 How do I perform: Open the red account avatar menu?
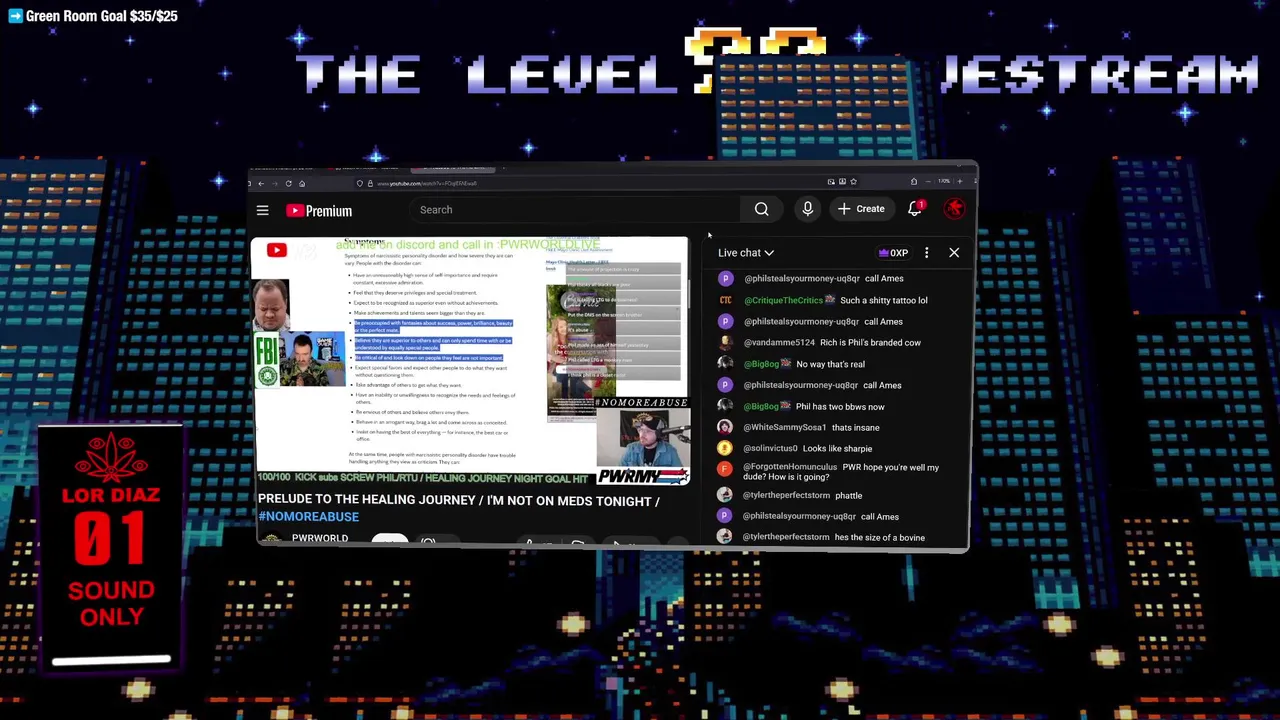pos(955,209)
